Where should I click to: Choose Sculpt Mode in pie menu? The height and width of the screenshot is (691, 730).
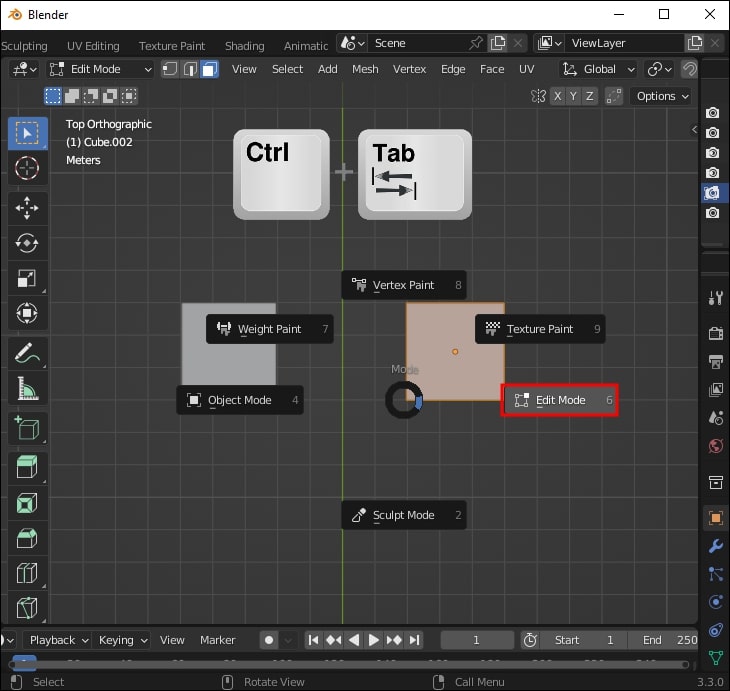click(404, 515)
